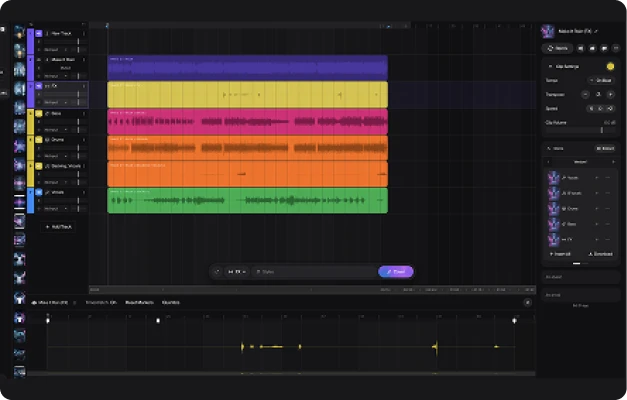The width and height of the screenshot is (627, 400).
Task: Open the Drums track options menu
Action: [84, 140]
